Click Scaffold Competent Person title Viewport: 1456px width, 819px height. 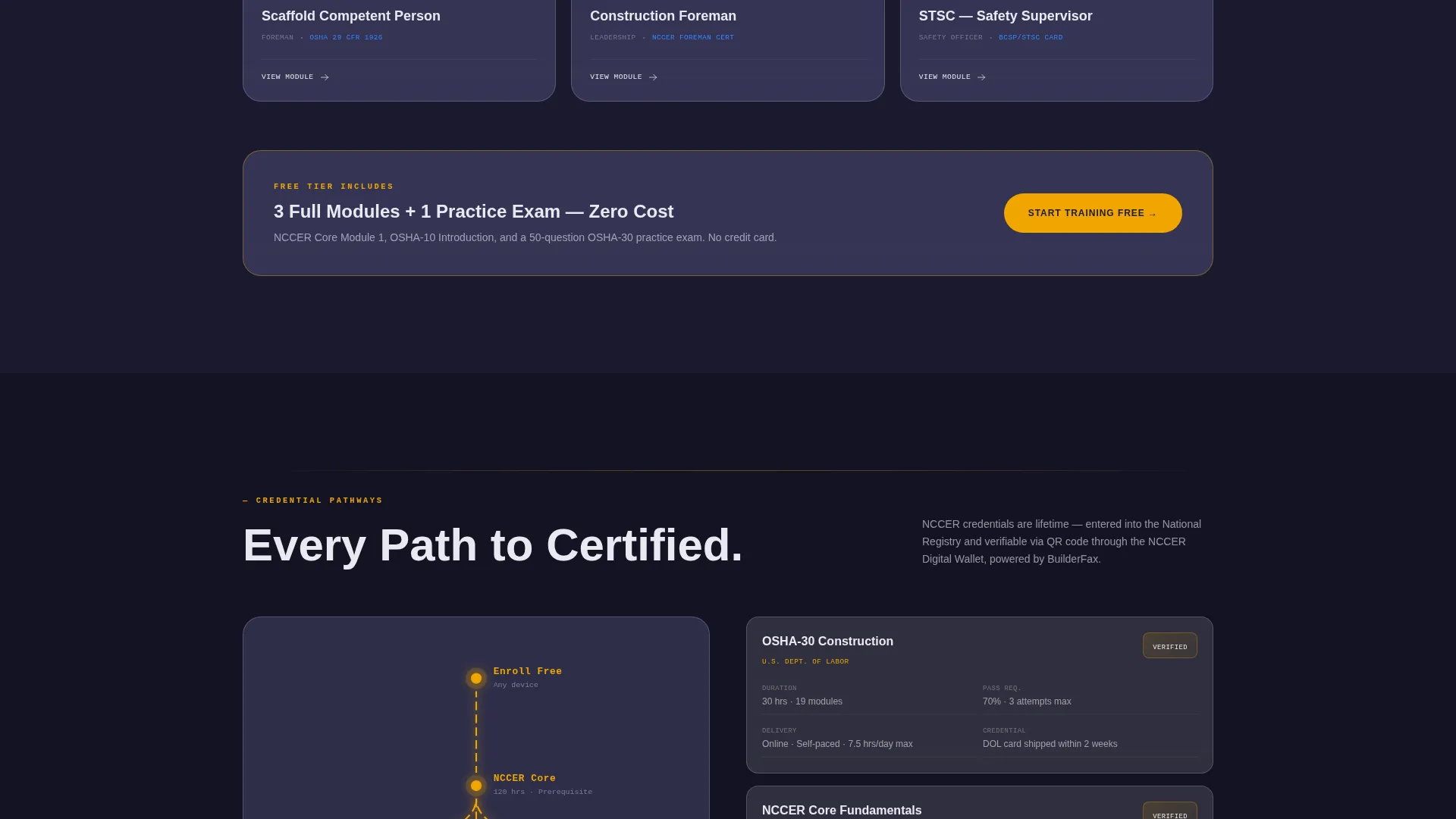coord(351,16)
